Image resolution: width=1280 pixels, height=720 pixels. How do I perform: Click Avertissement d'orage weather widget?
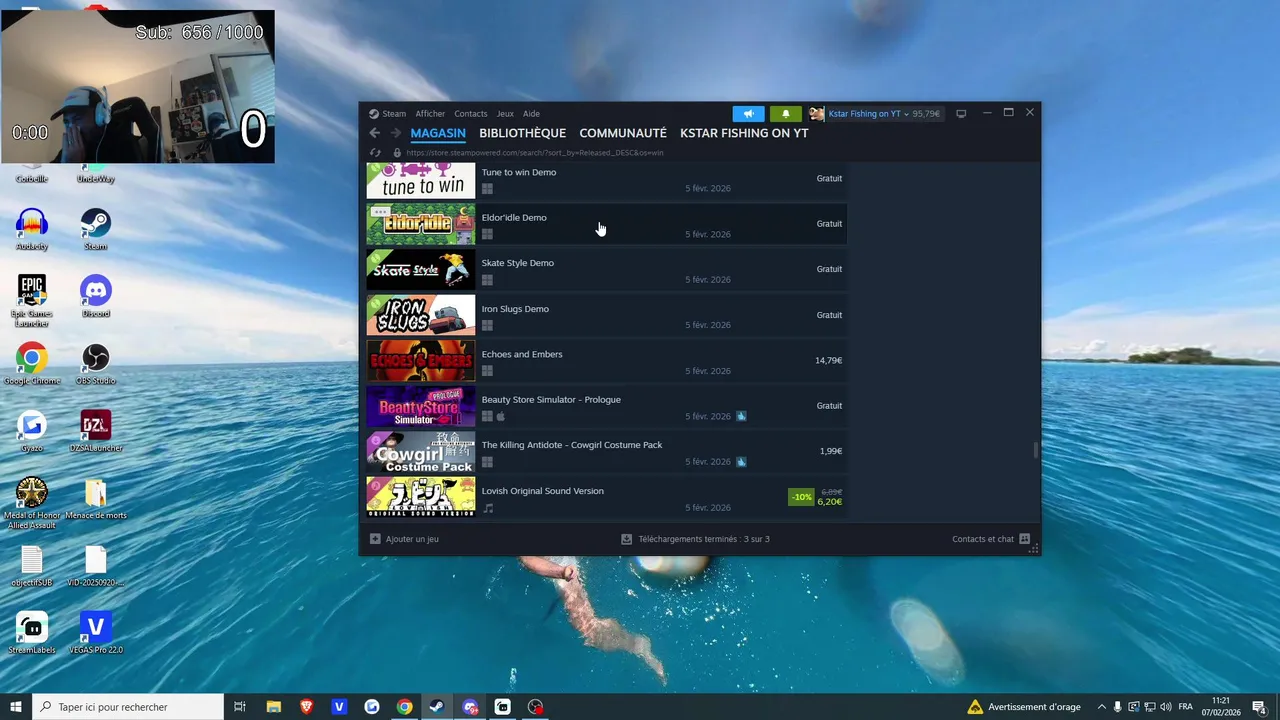(1024, 707)
